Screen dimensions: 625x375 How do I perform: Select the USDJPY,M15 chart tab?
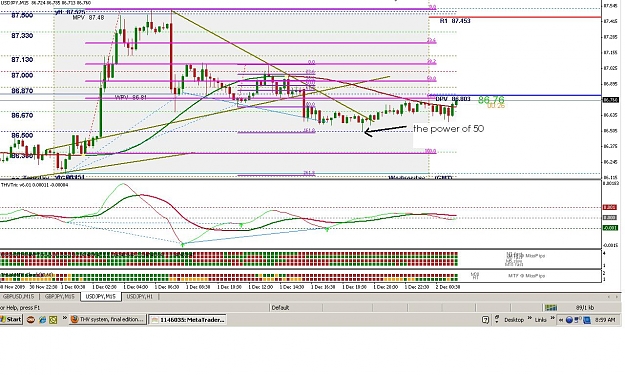pyautogui.click(x=101, y=297)
